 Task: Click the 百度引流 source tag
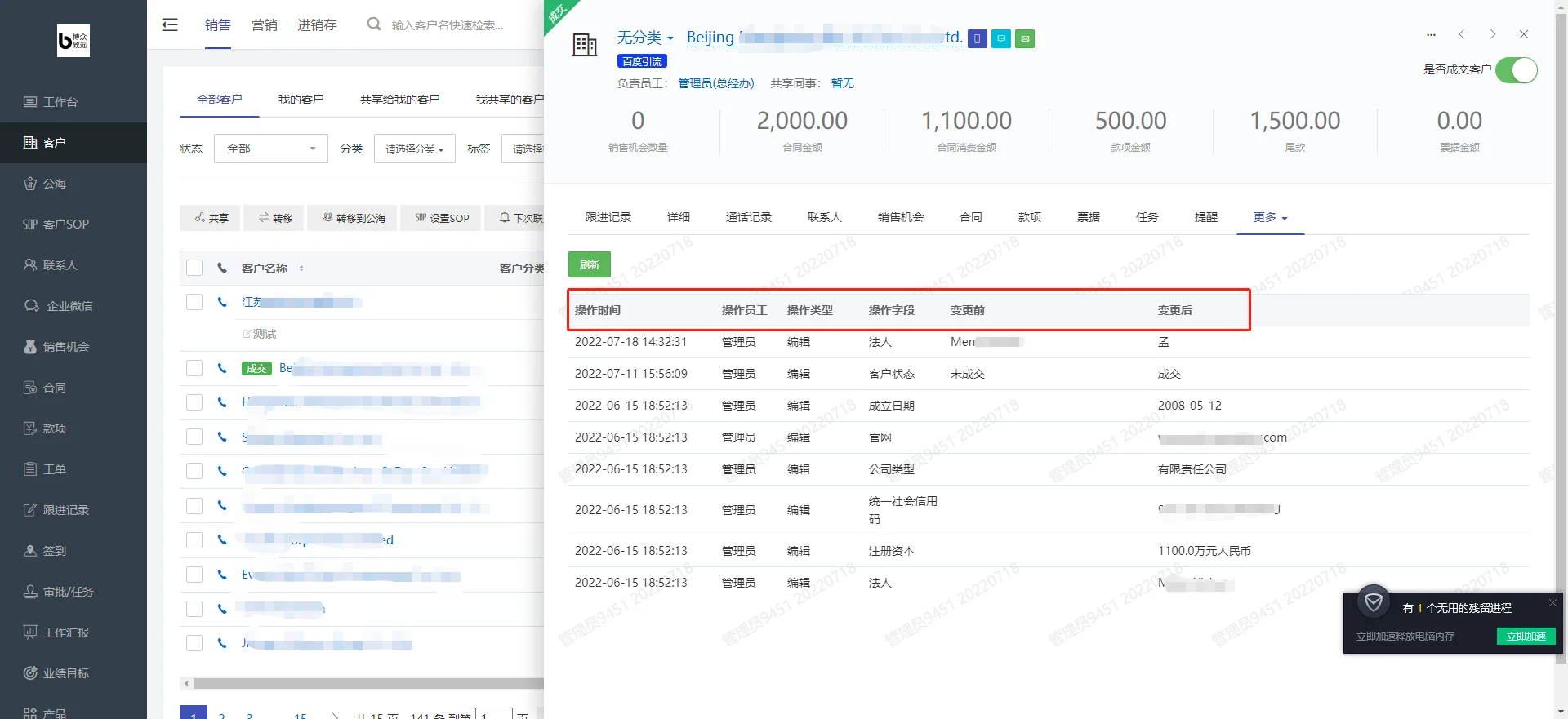click(642, 61)
